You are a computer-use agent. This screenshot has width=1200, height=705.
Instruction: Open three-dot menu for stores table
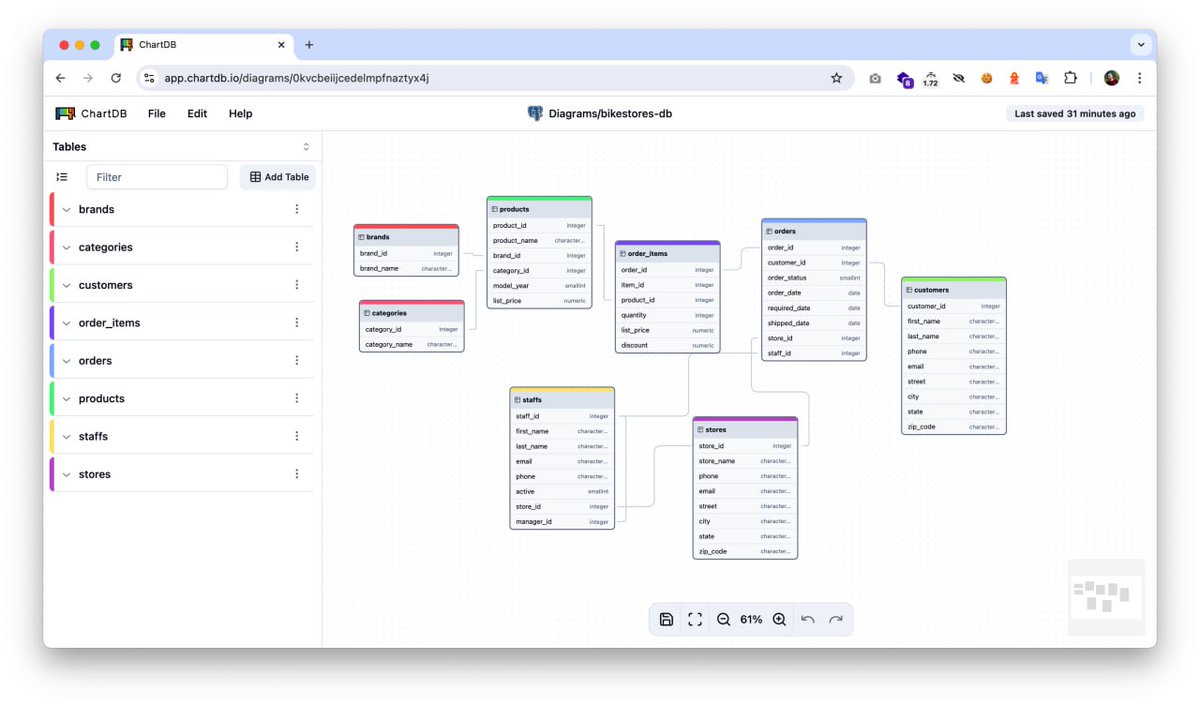pyautogui.click(x=297, y=474)
